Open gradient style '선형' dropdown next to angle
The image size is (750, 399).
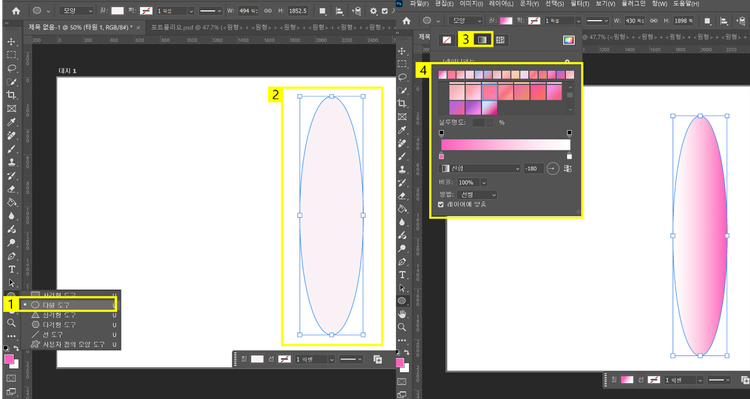click(480, 168)
